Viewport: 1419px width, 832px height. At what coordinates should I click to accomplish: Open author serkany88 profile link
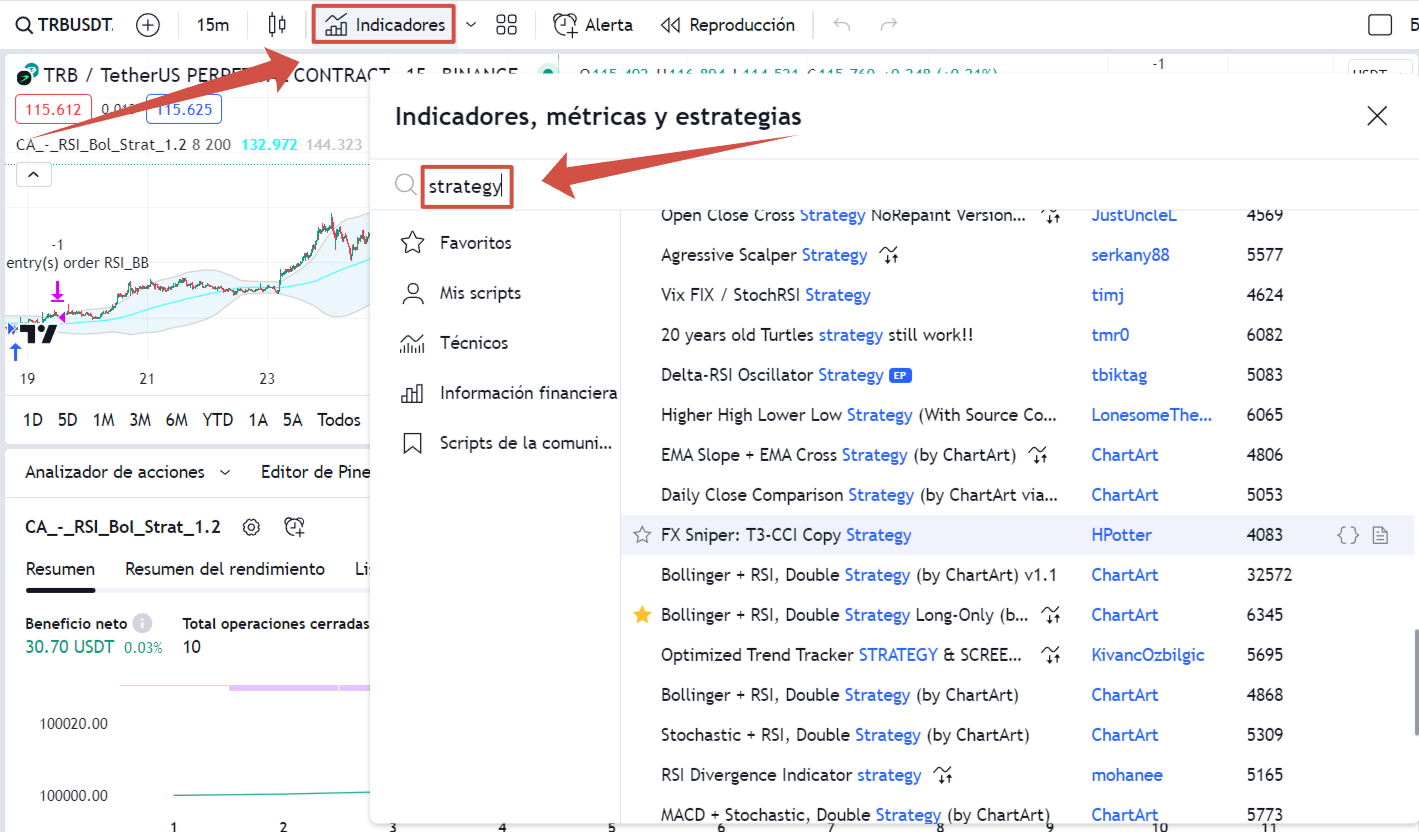[1130, 255]
